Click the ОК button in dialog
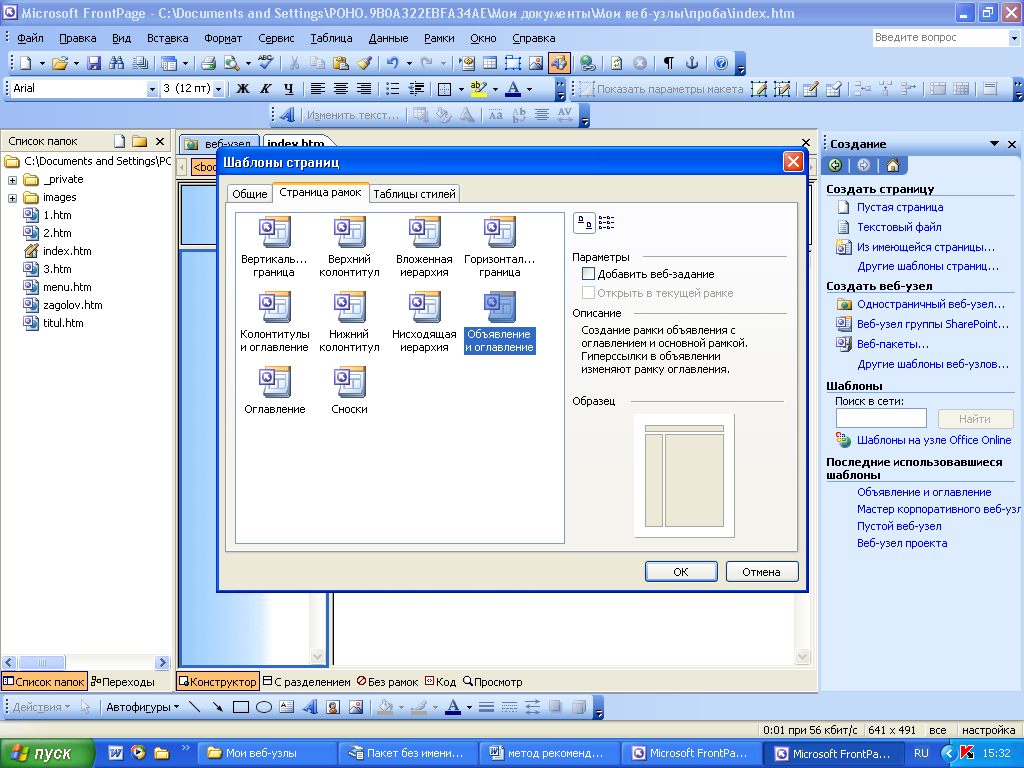The image size is (1024, 768). click(x=681, y=571)
